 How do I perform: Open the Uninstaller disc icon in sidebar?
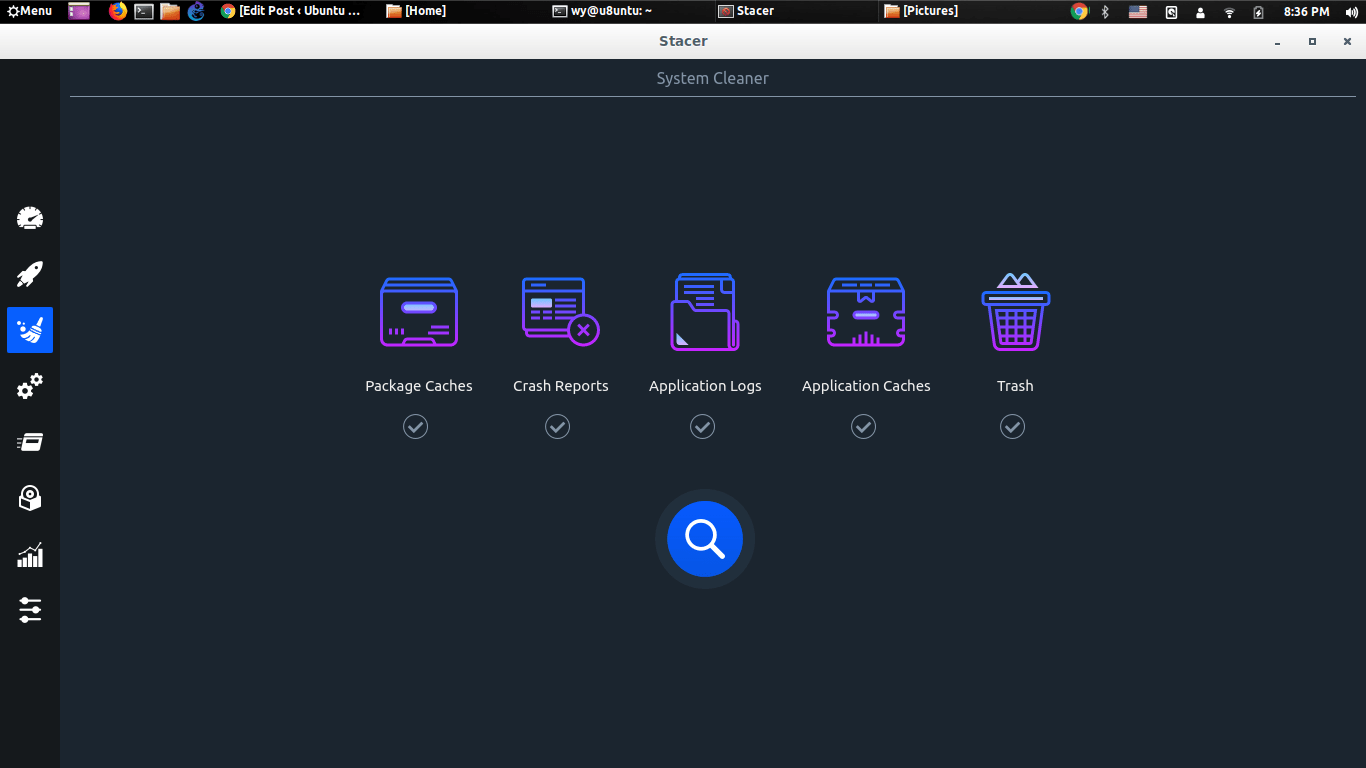pyautogui.click(x=30, y=498)
